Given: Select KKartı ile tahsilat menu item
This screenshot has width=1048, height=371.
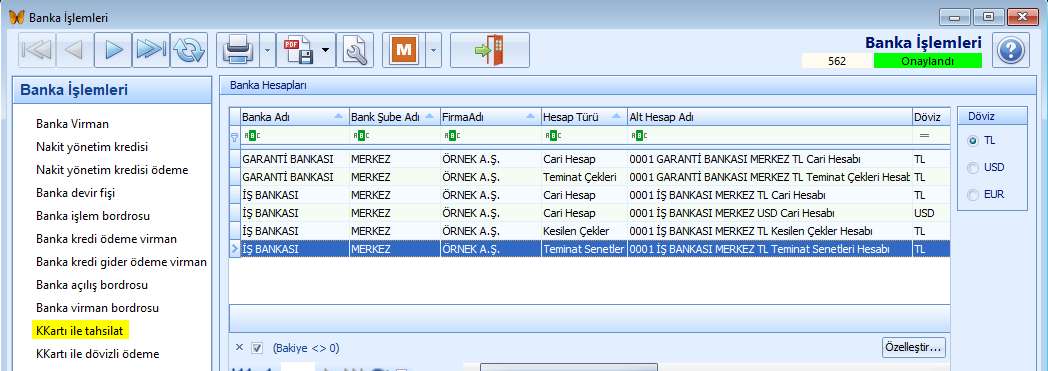Looking at the screenshot, I should click(81, 330).
